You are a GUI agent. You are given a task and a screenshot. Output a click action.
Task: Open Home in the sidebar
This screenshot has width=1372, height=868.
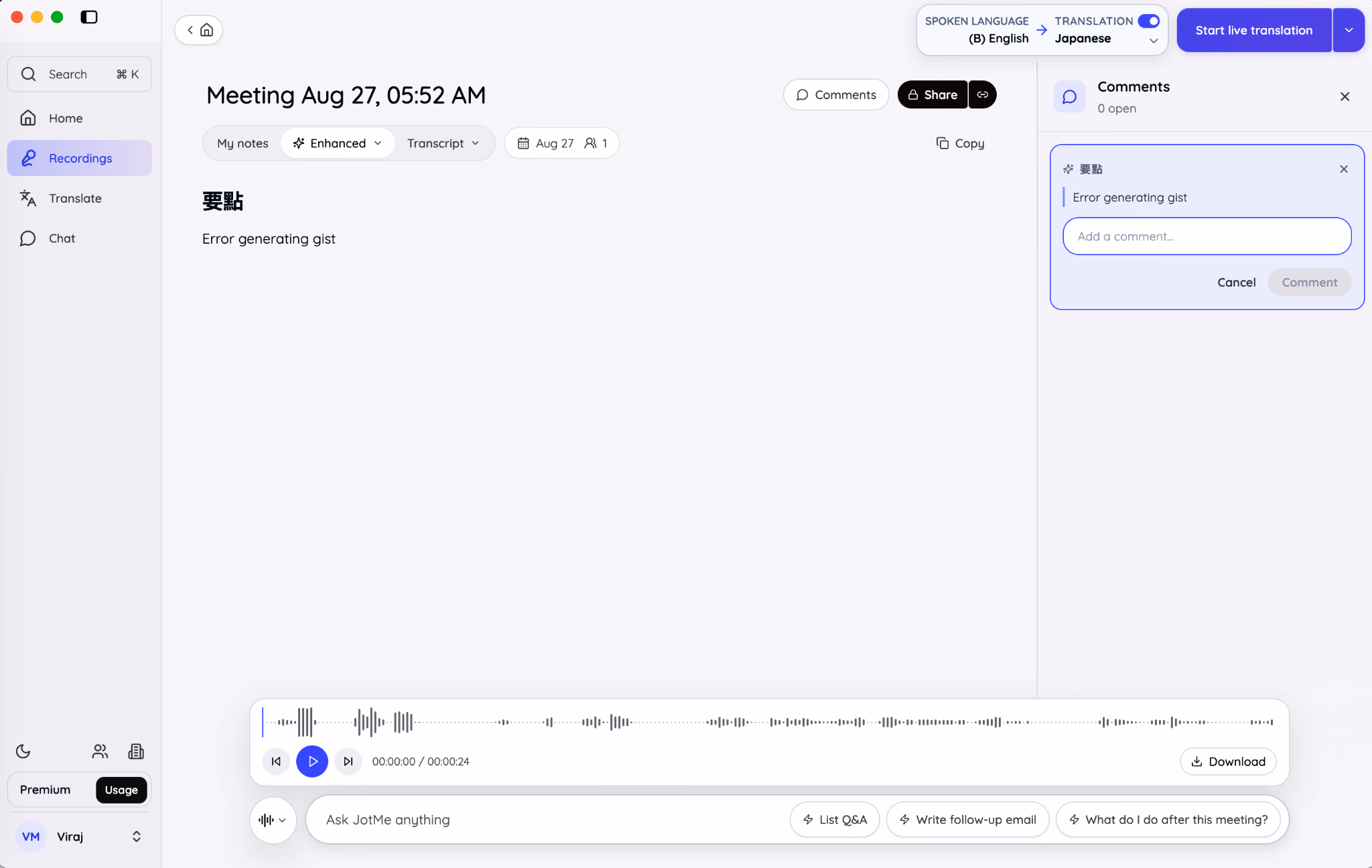tap(79, 118)
